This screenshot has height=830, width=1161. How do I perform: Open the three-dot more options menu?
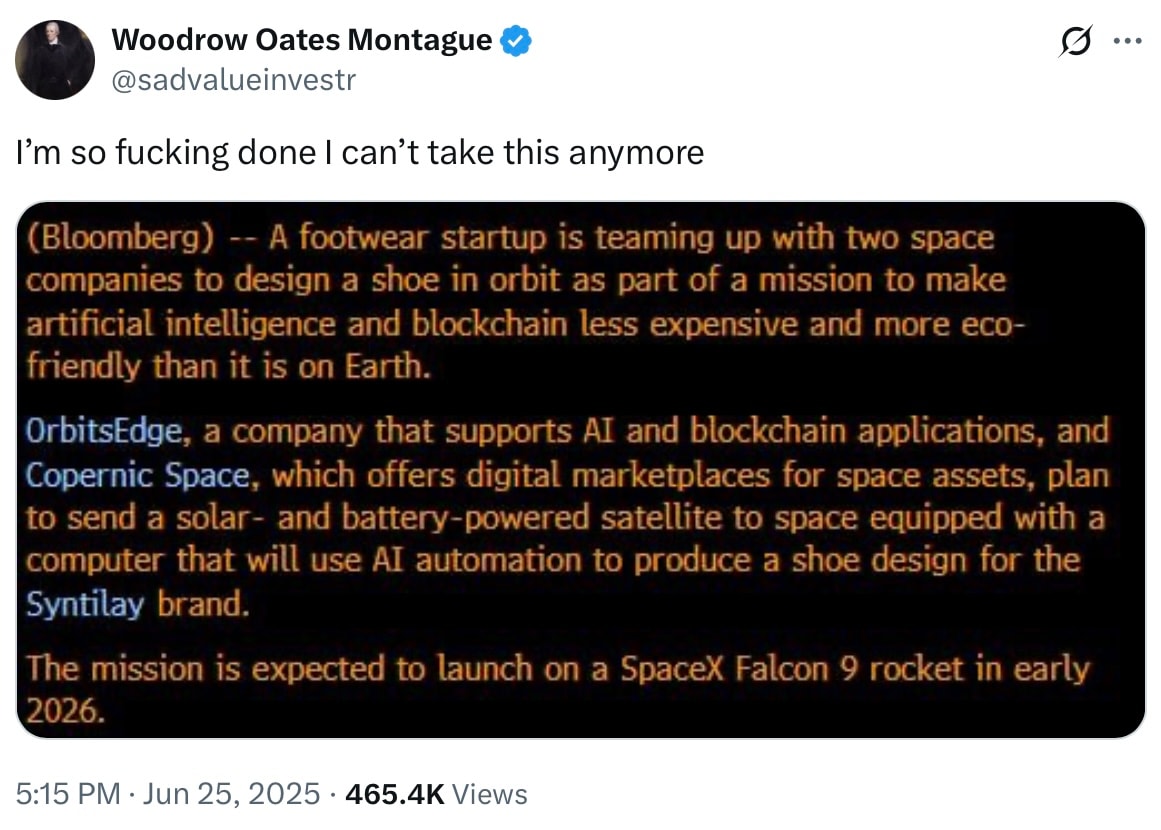click(1127, 43)
